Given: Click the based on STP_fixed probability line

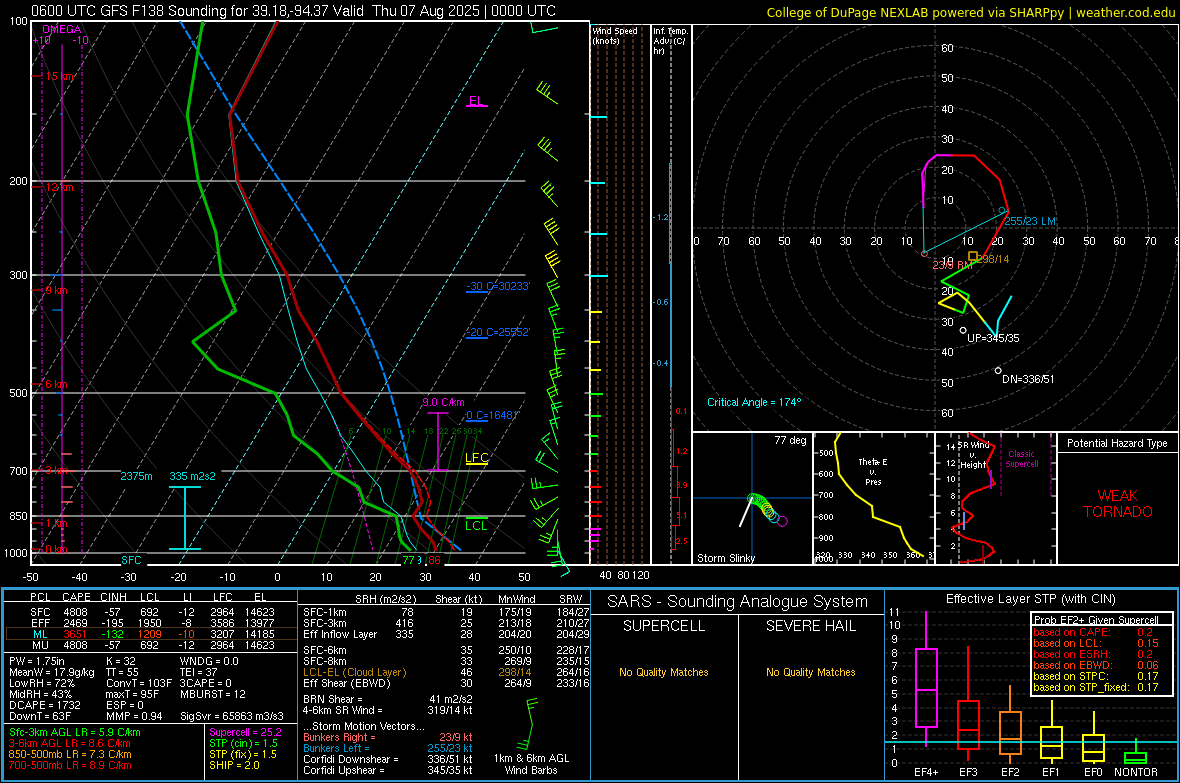Looking at the screenshot, I should pos(1096,687).
